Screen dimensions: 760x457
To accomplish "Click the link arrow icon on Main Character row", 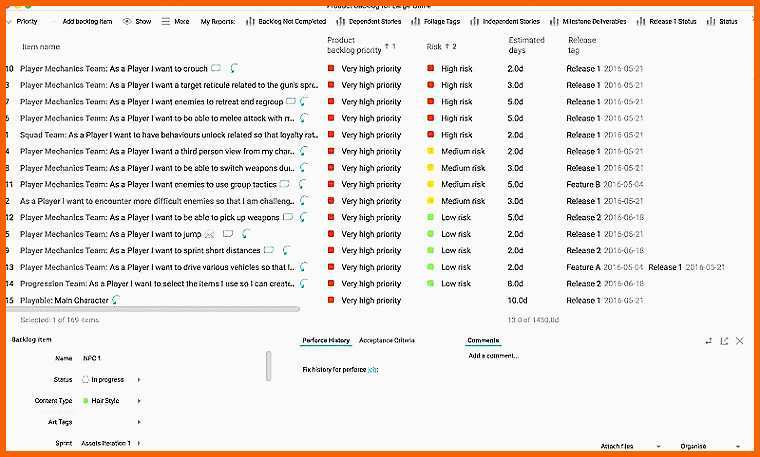I will pos(116,300).
